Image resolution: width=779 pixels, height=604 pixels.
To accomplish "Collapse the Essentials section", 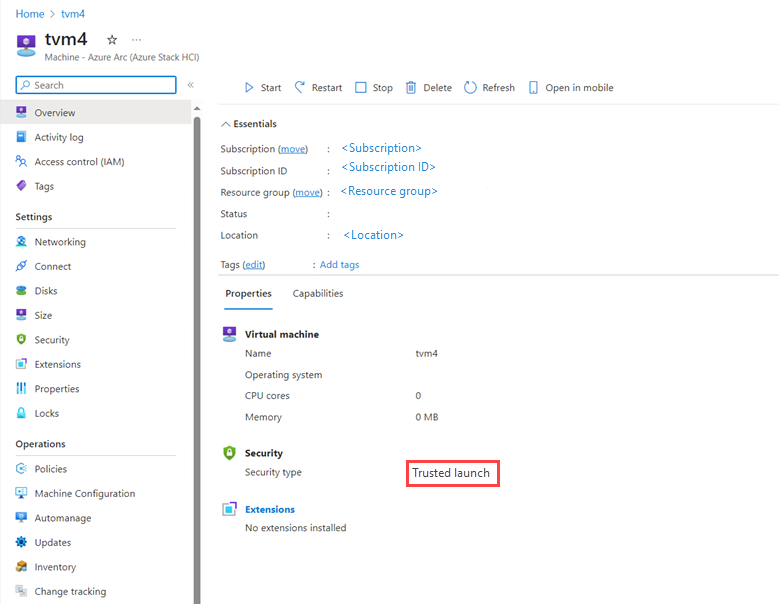I will click(226, 124).
